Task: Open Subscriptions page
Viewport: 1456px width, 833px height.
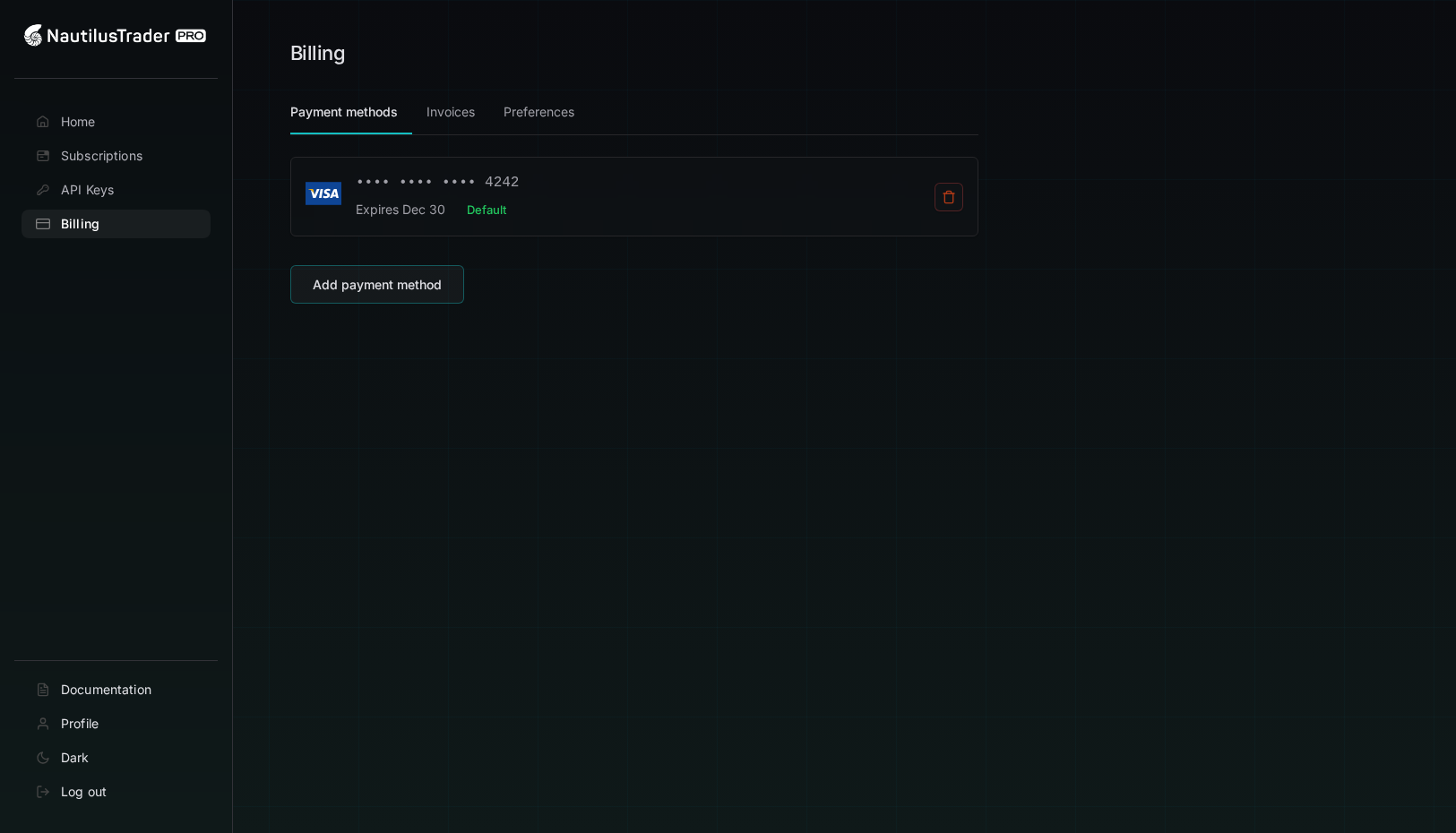Action: 116,156
